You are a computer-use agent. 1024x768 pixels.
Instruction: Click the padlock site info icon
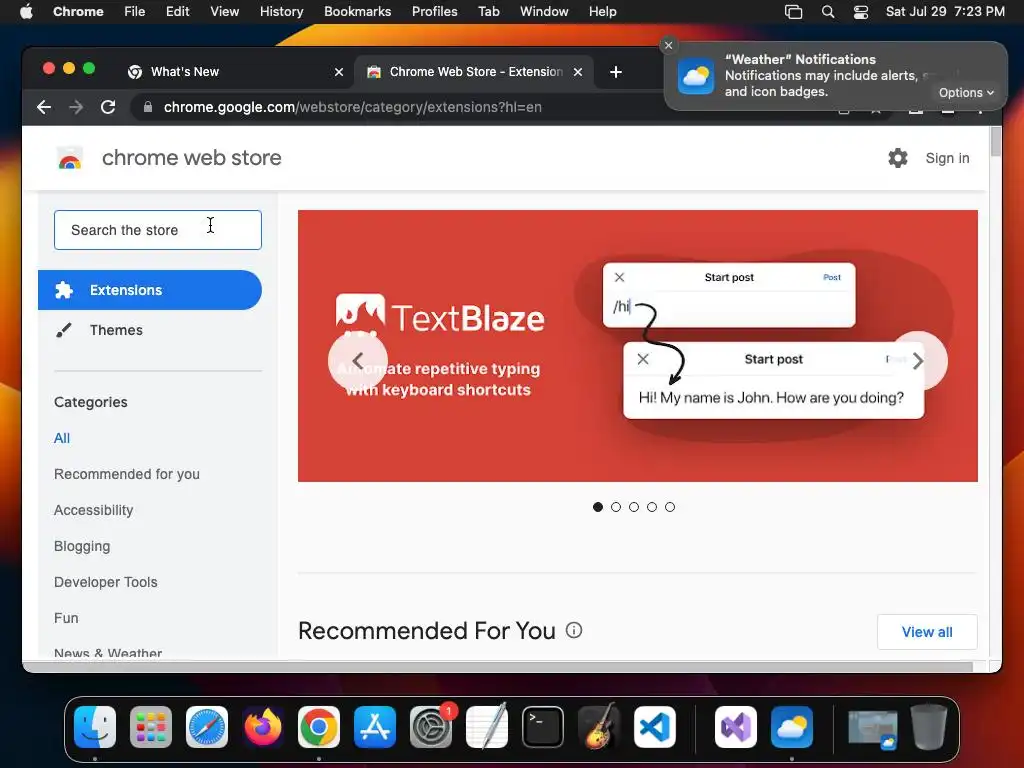point(148,107)
